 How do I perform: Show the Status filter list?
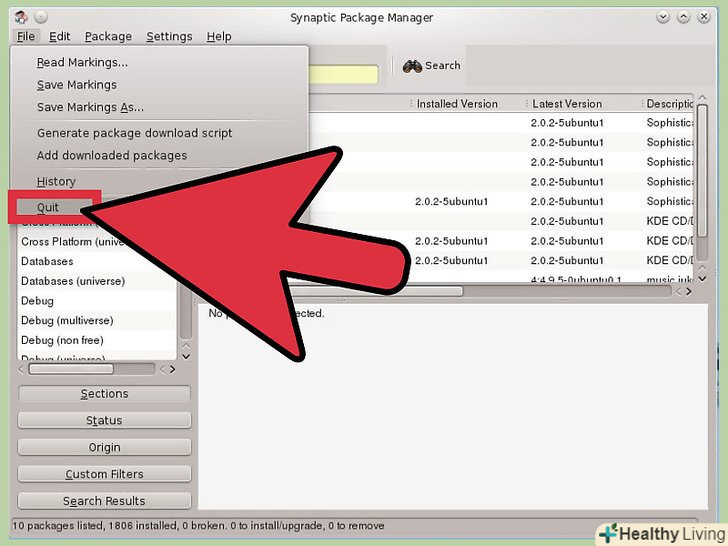pos(104,421)
